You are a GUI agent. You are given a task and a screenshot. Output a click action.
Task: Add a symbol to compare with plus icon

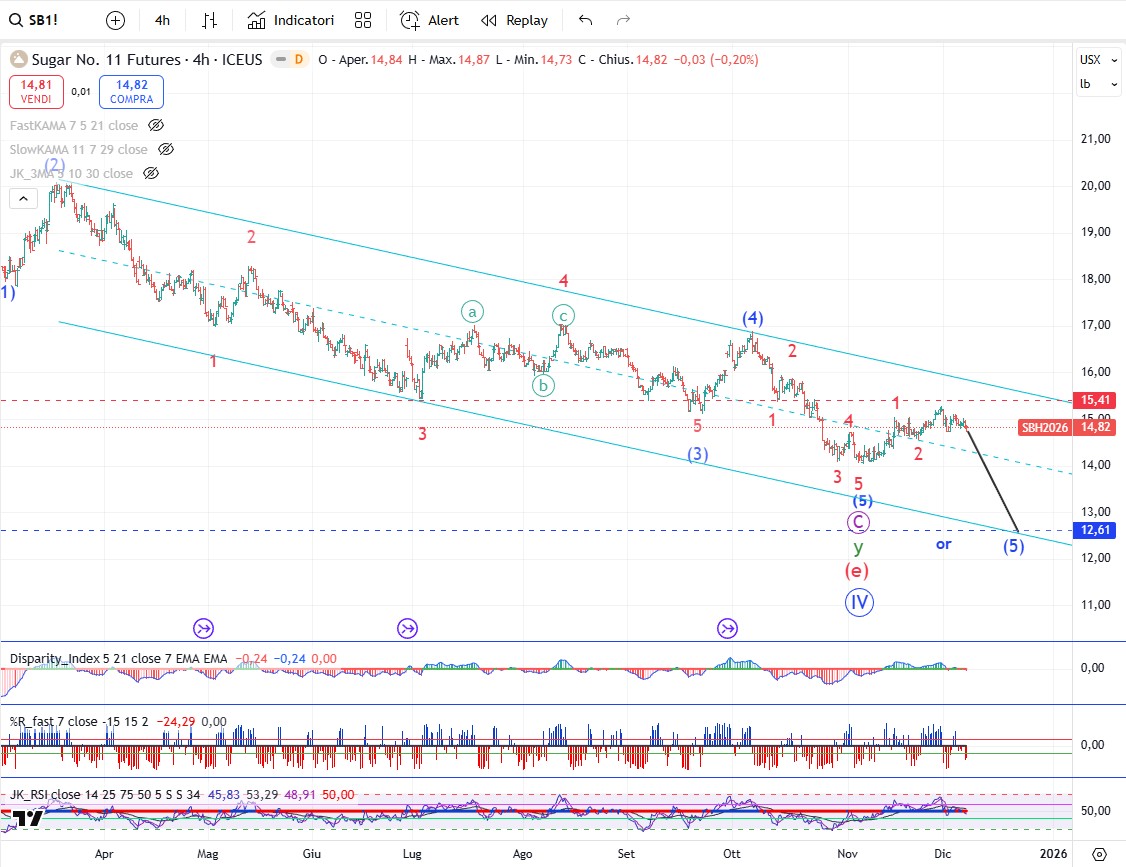(115, 21)
